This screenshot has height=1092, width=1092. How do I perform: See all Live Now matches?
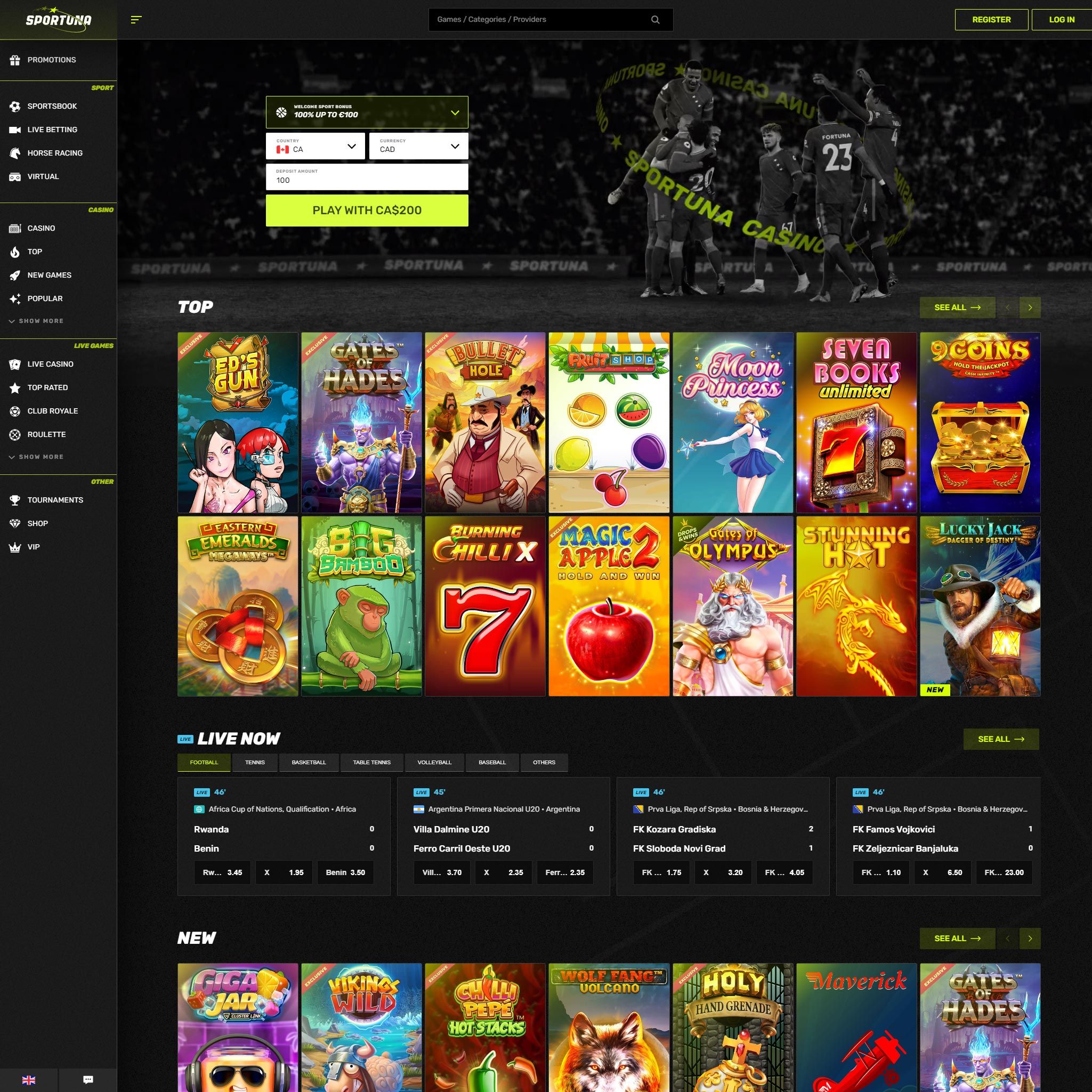coord(1001,739)
